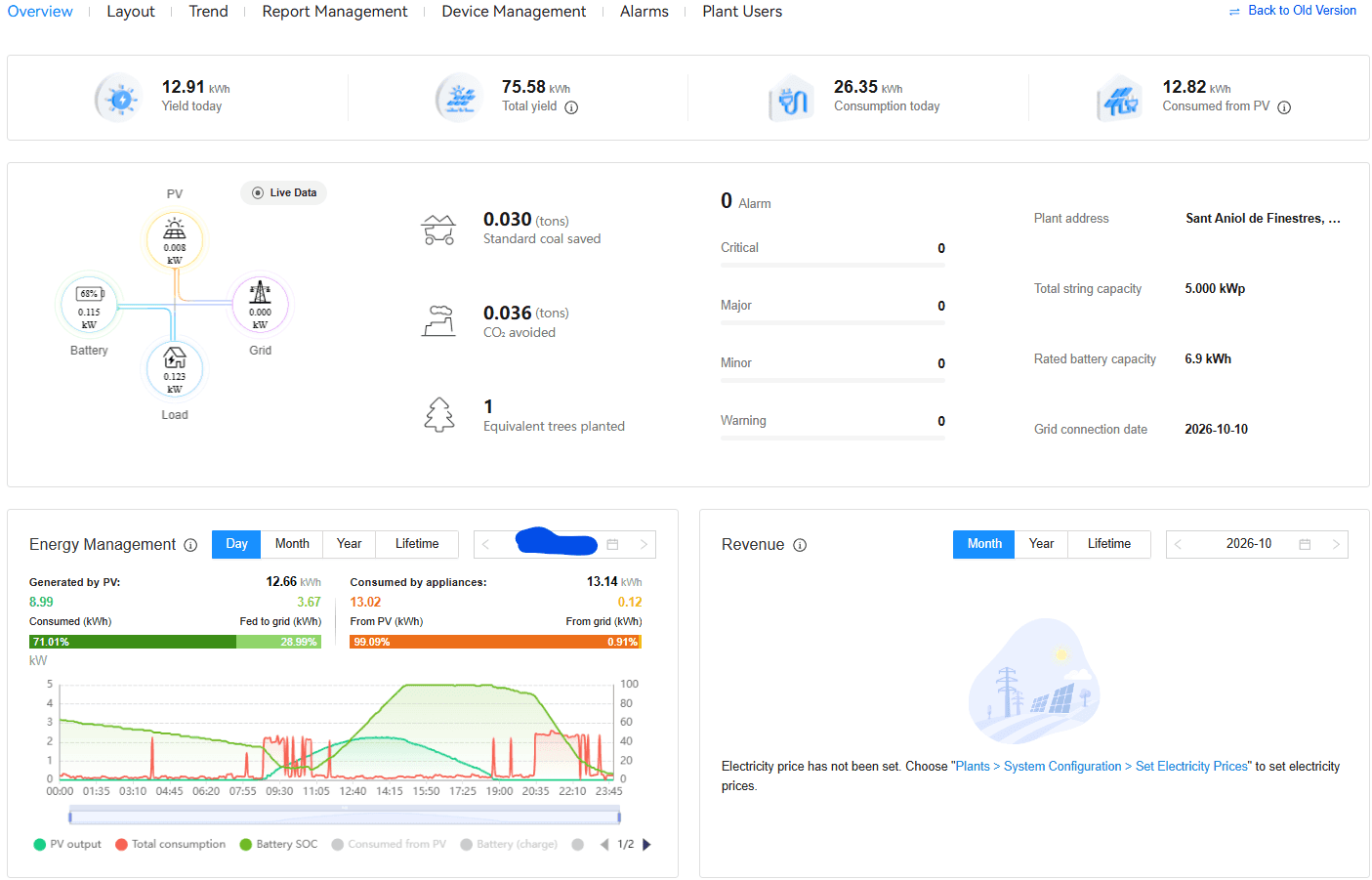
Task: Toggle Battery SOC series in legend
Action: 278,845
